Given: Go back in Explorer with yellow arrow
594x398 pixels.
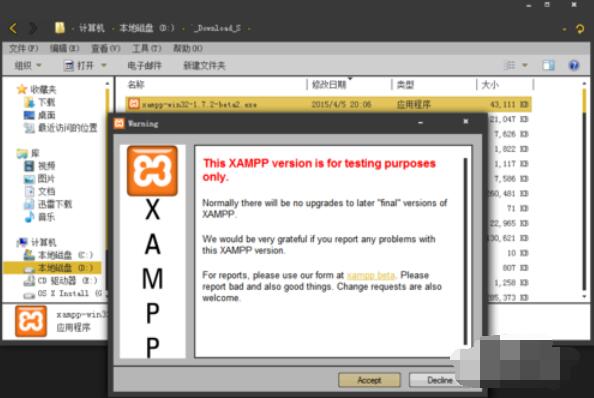Looking at the screenshot, I should [x=13, y=28].
